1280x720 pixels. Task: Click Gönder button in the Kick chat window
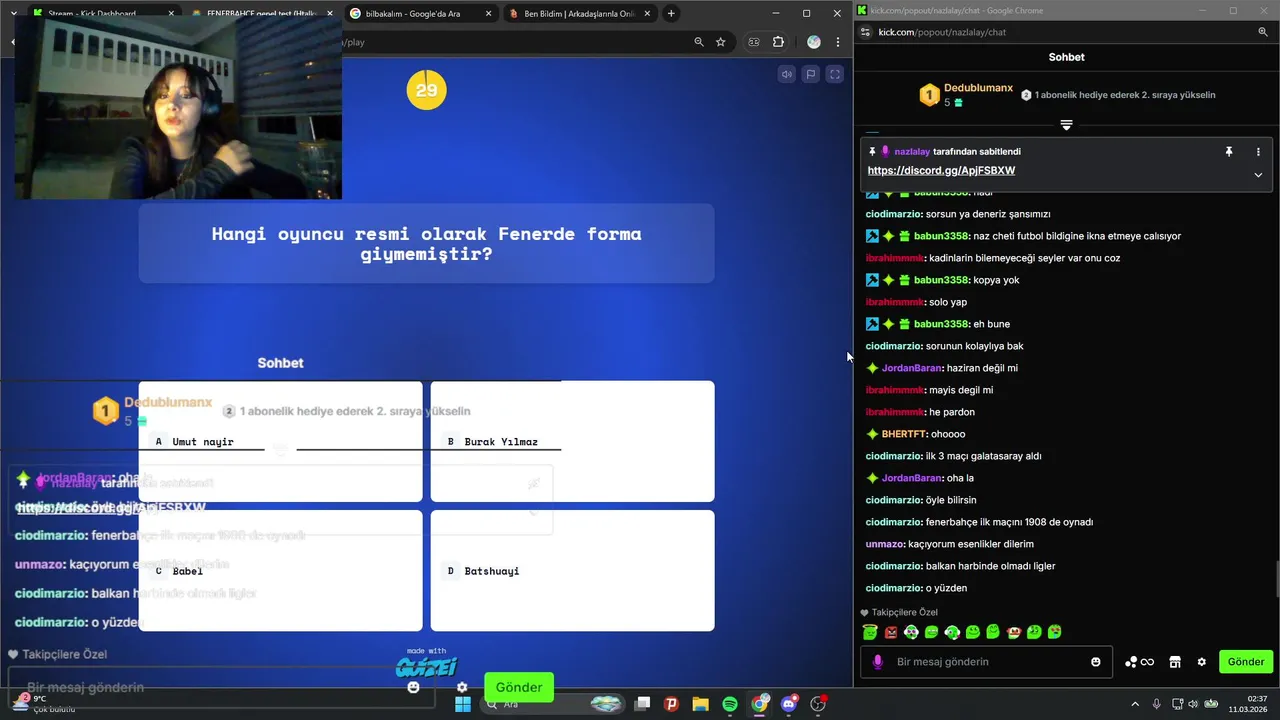pos(1246,662)
